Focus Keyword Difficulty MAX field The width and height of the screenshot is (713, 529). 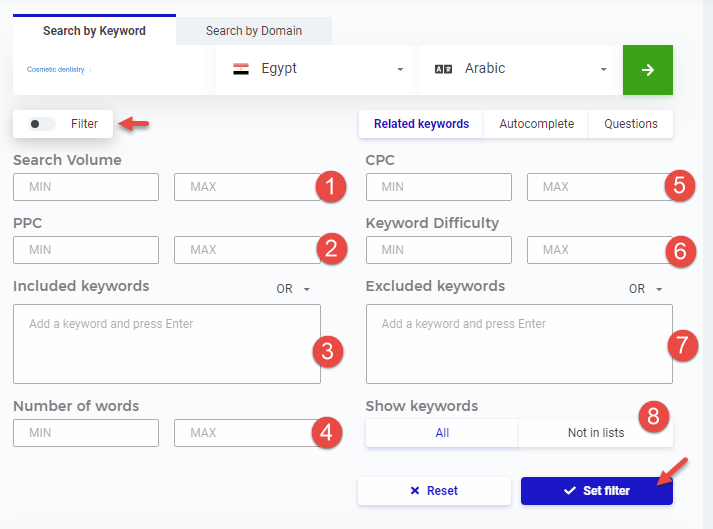[600, 250]
